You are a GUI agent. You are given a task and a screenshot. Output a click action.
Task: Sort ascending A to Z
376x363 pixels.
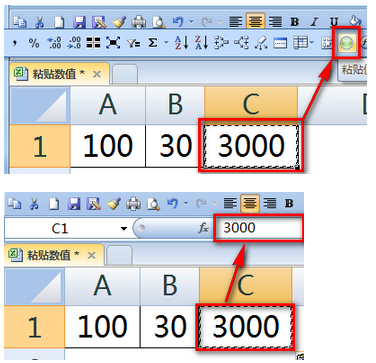click(x=182, y=43)
